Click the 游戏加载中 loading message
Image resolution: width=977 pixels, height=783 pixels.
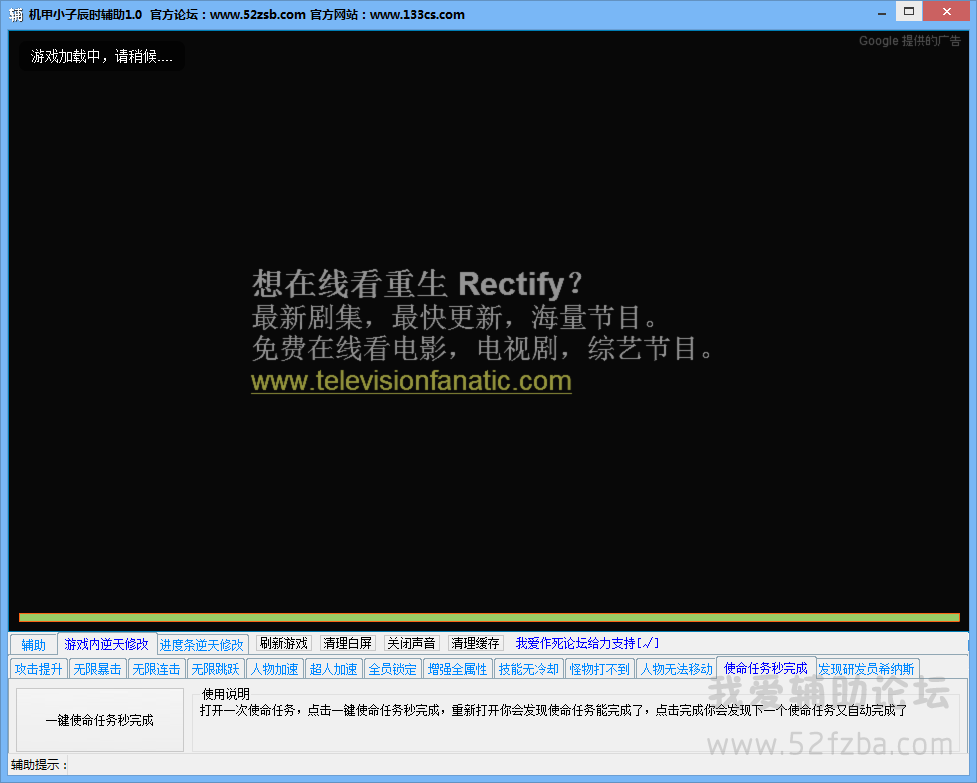[102, 56]
